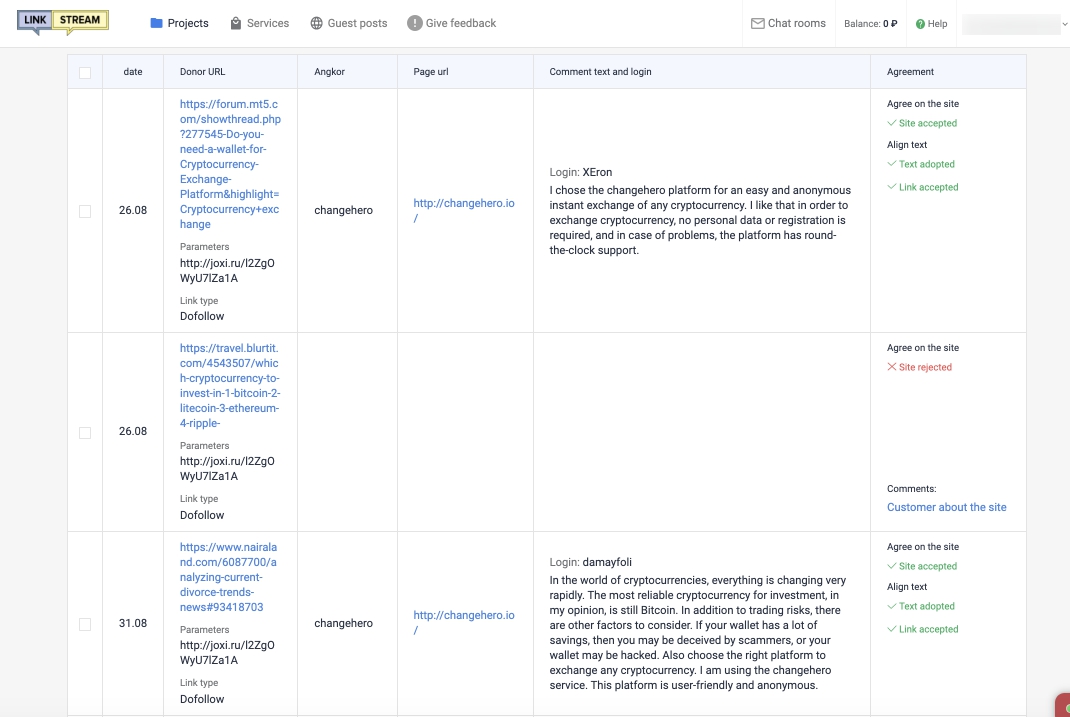The height and width of the screenshot is (717, 1070).
Task: Go to Guest posts
Action: [x=349, y=23]
